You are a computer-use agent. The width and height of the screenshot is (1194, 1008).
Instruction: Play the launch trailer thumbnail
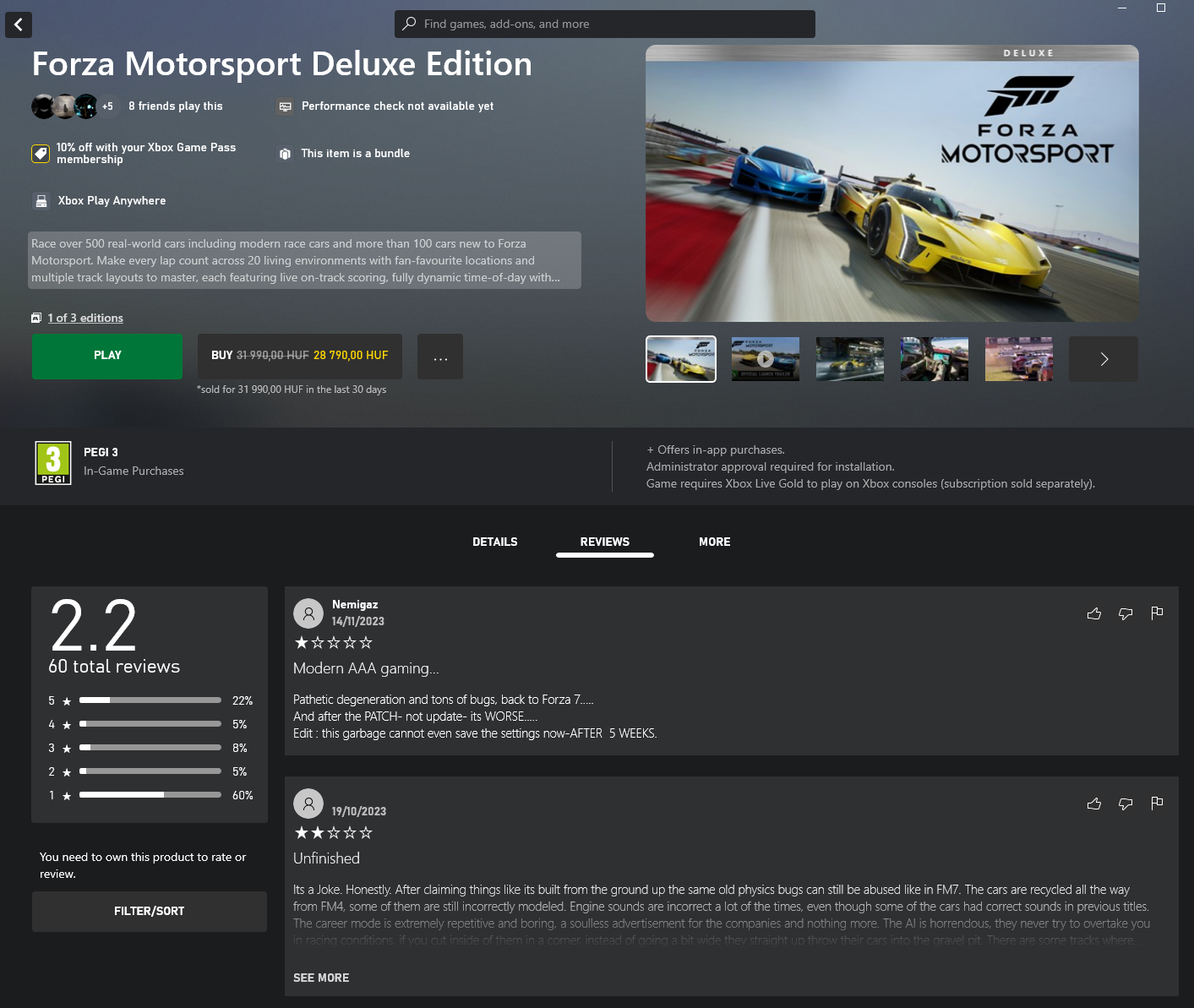[x=766, y=359]
